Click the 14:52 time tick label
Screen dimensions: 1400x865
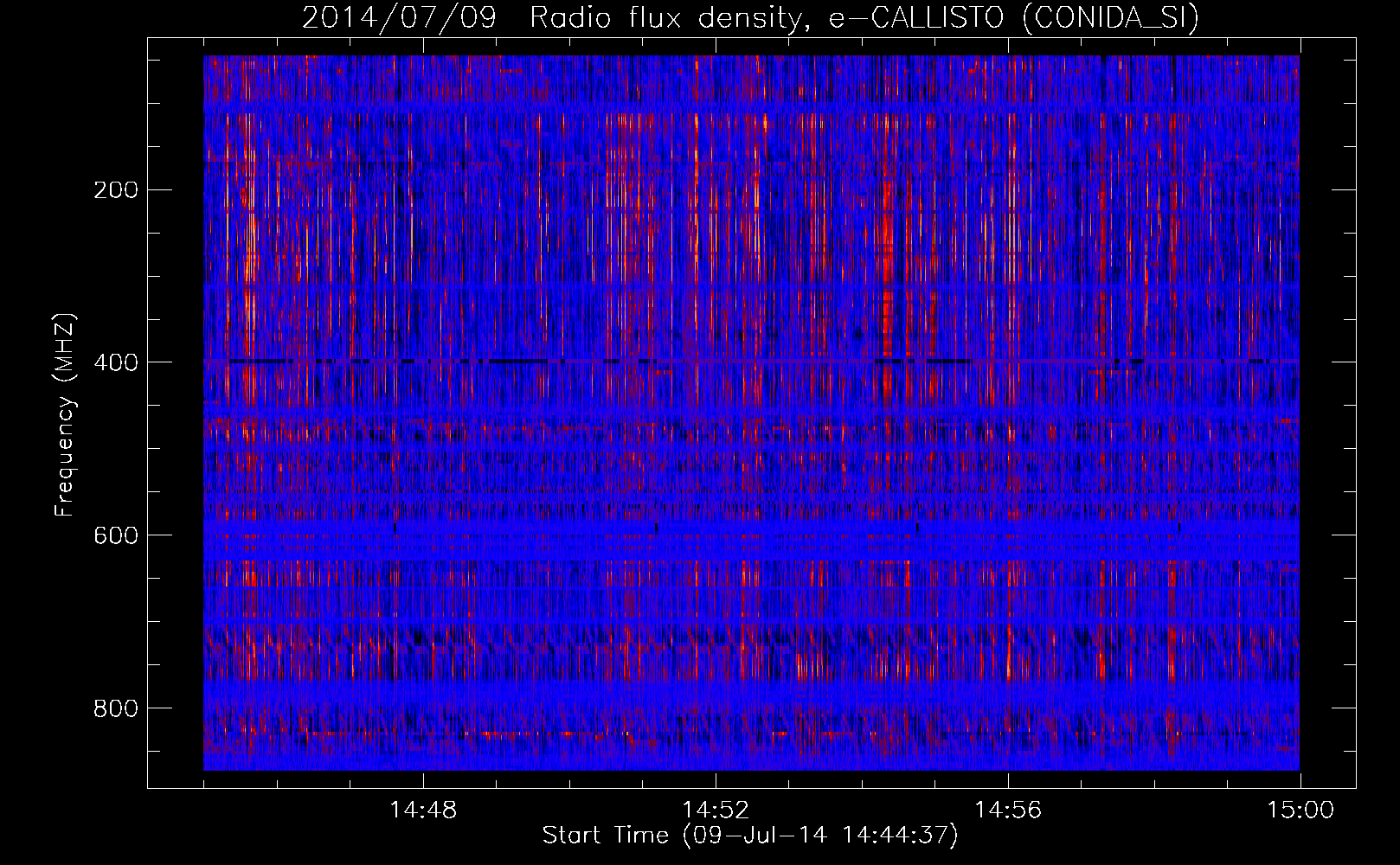[x=716, y=811]
